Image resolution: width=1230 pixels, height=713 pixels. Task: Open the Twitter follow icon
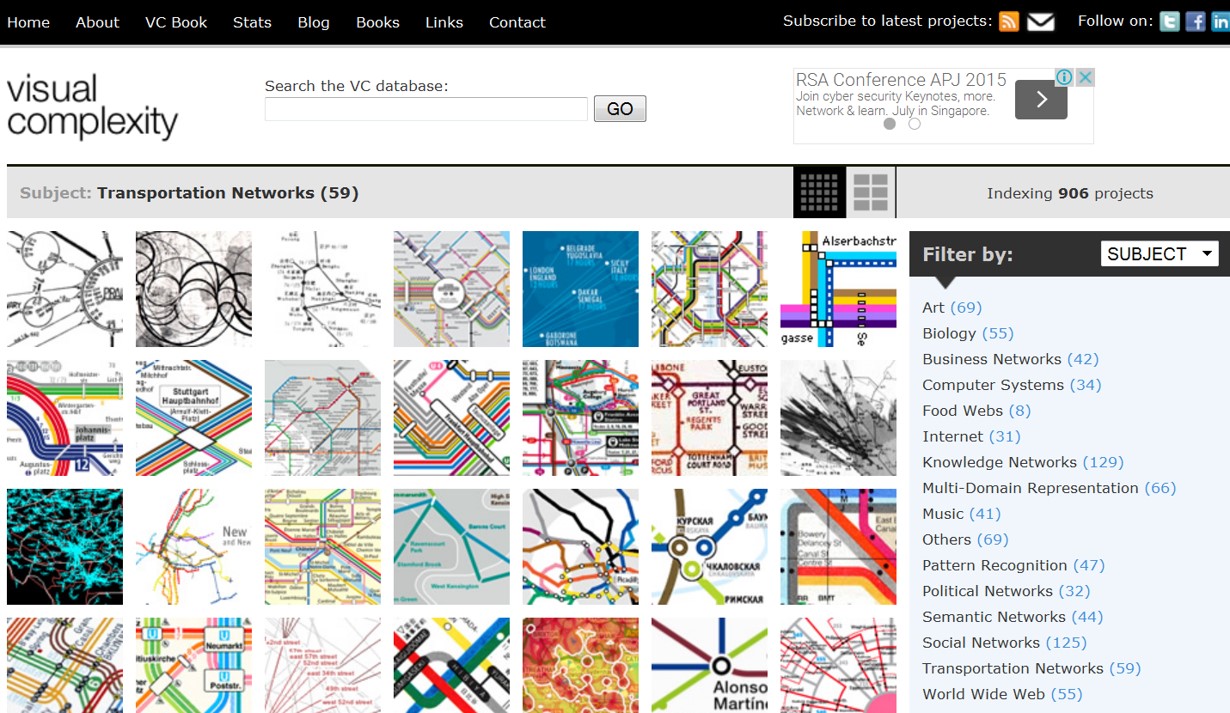[1169, 22]
